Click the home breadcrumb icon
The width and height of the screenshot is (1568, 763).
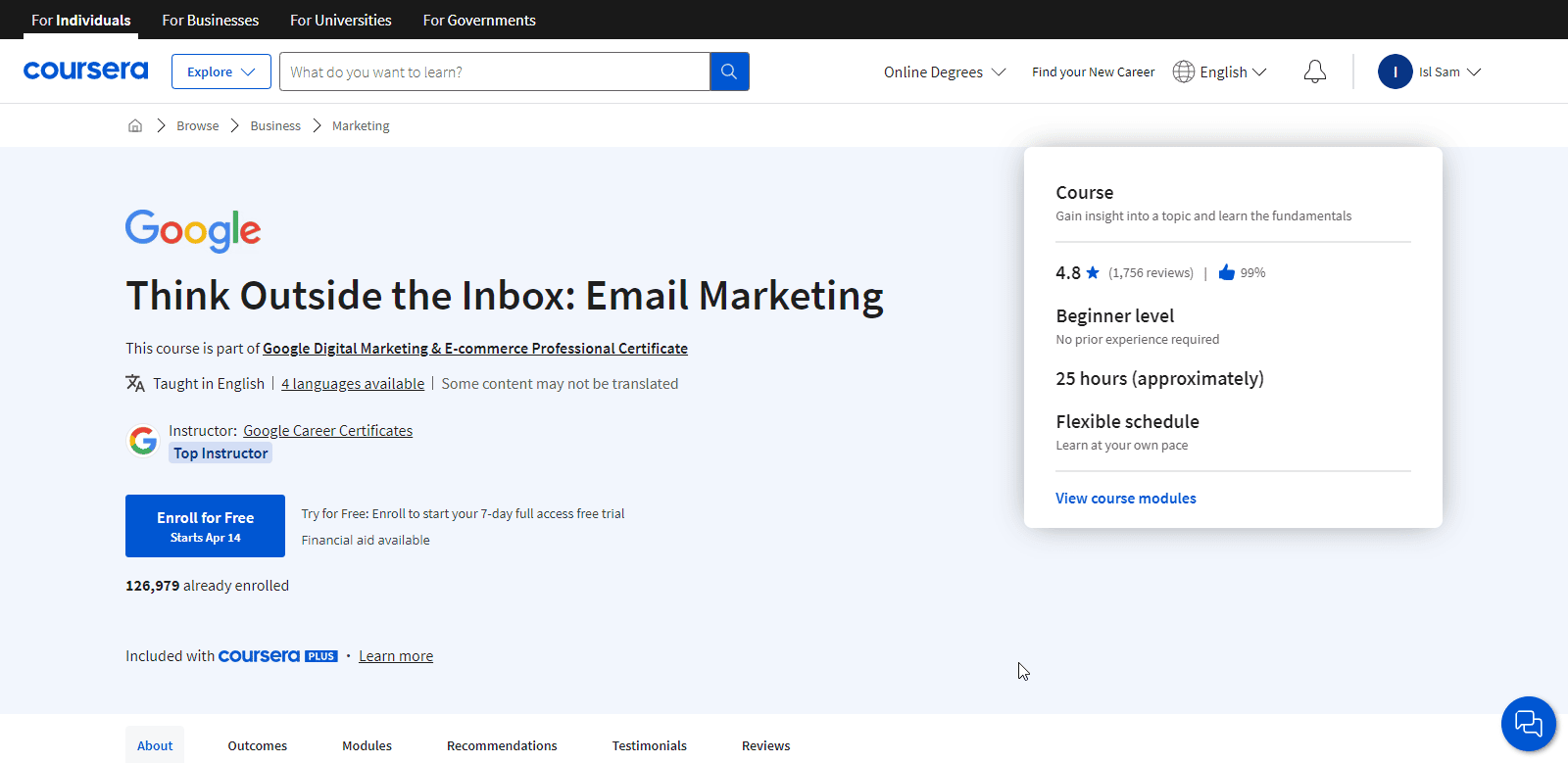pos(135,125)
